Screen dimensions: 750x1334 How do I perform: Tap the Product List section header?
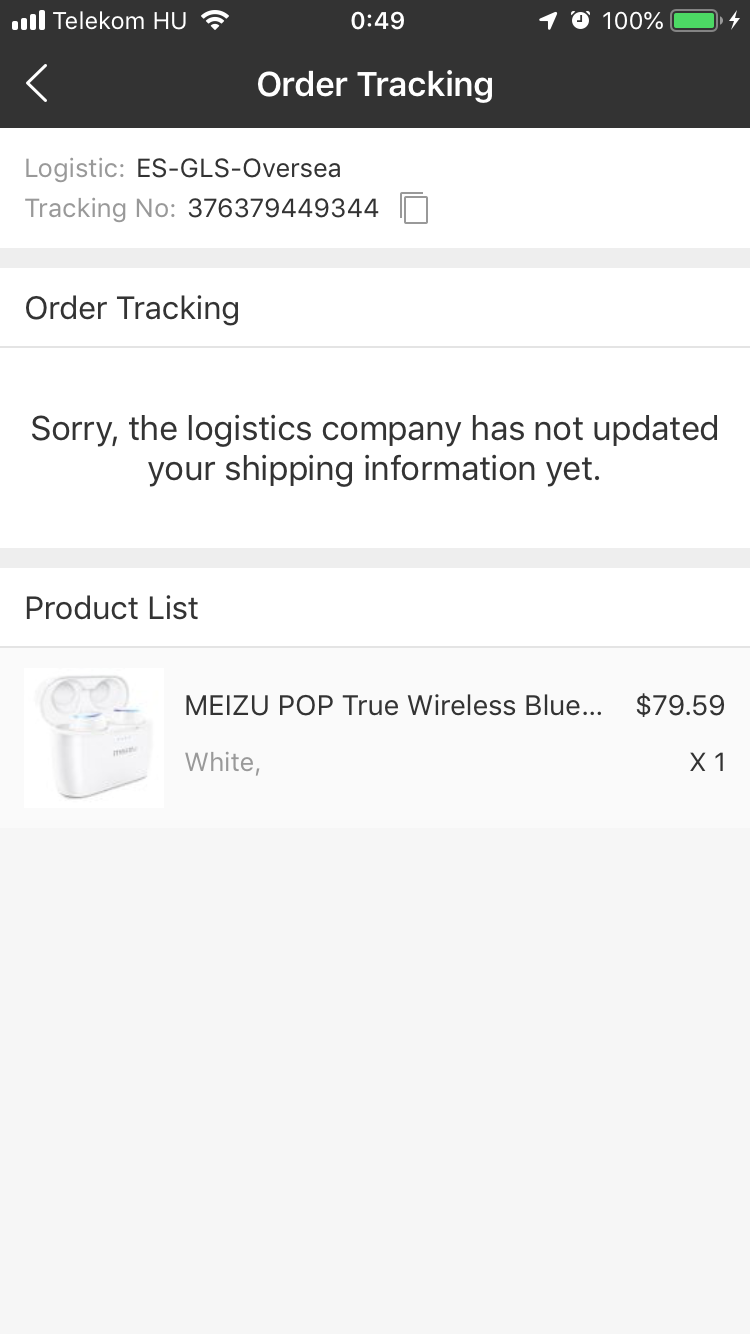pyautogui.click(x=112, y=608)
